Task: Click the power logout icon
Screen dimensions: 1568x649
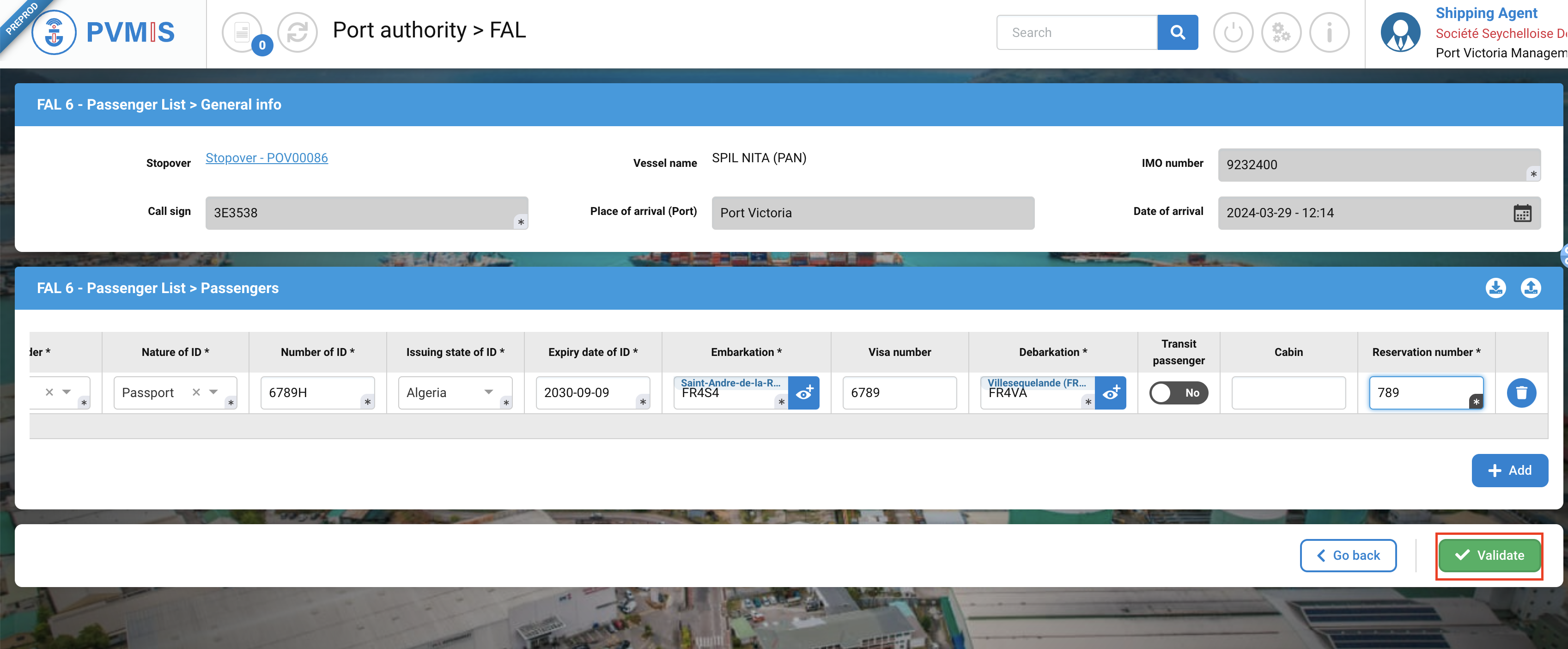Action: coord(1233,32)
